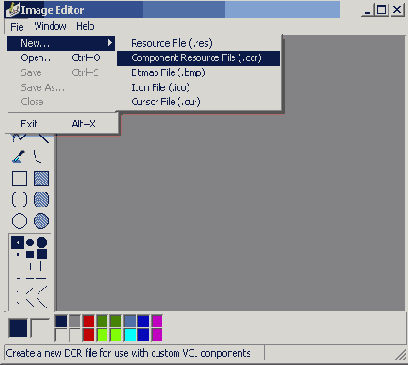Open the Help menu
This screenshot has width=408, height=365.
[x=85, y=26]
